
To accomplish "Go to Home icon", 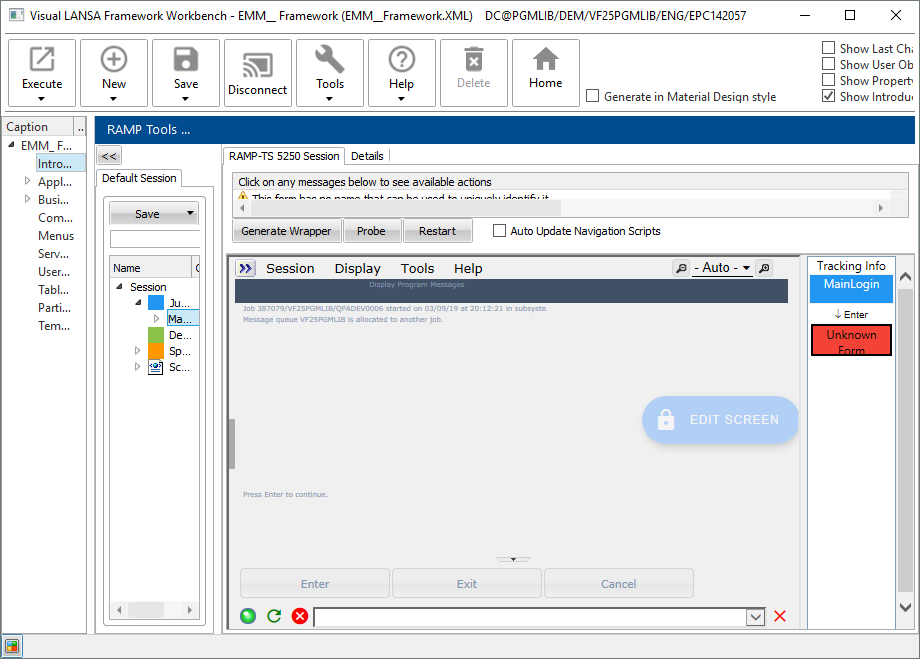I will (x=546, y=59).
